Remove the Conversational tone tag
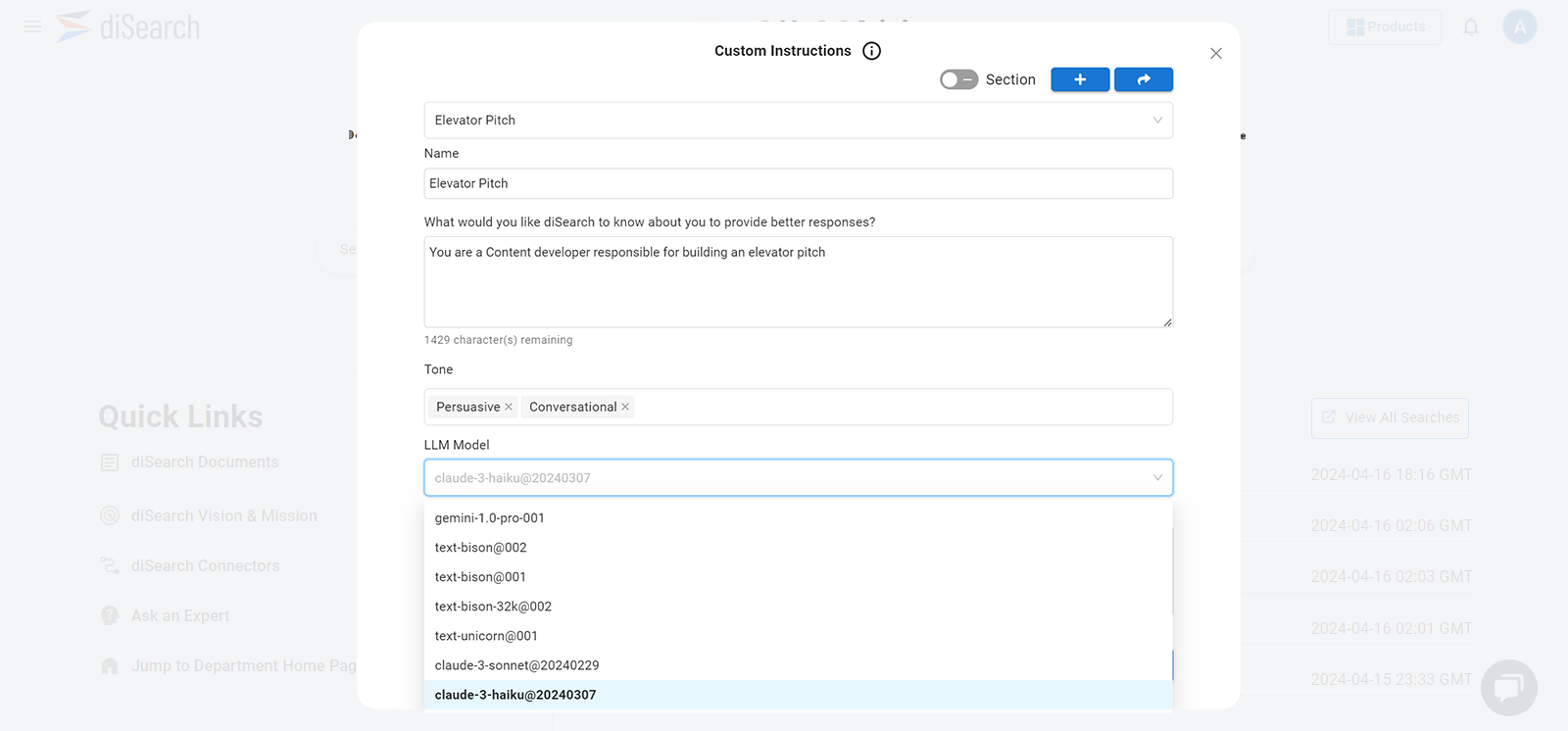 625,407
